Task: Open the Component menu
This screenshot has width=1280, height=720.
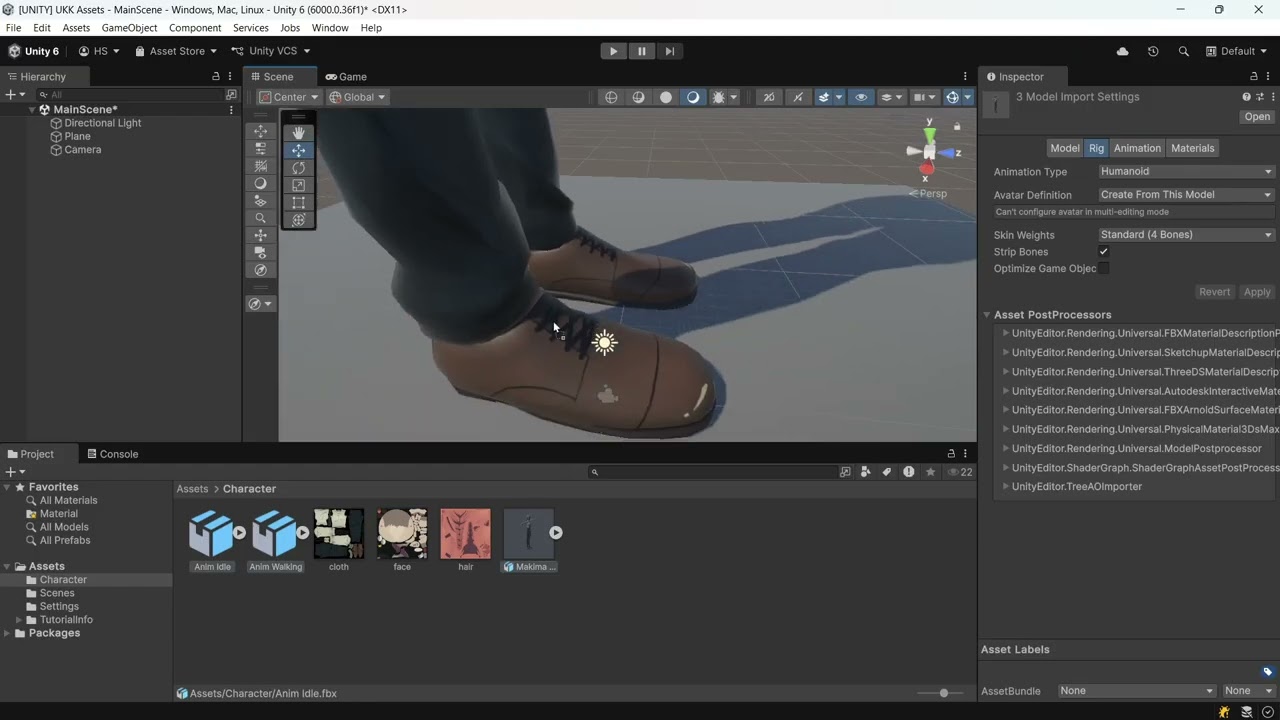Action: 195,28
